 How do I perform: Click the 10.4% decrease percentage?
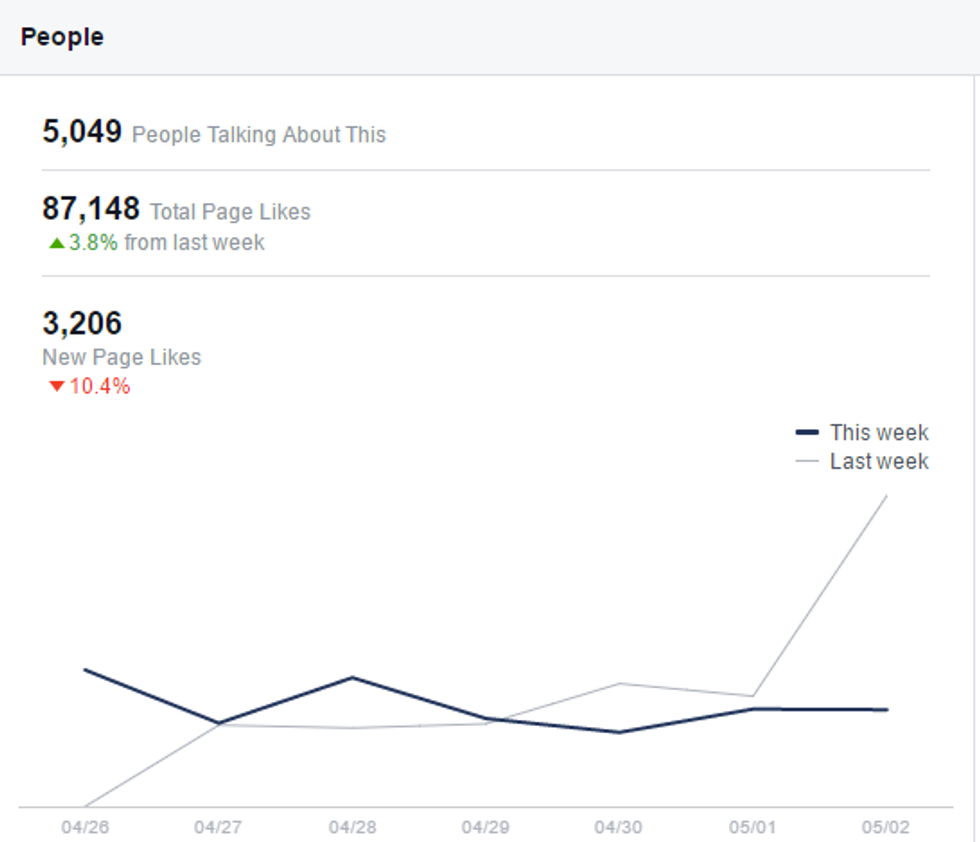99,387
